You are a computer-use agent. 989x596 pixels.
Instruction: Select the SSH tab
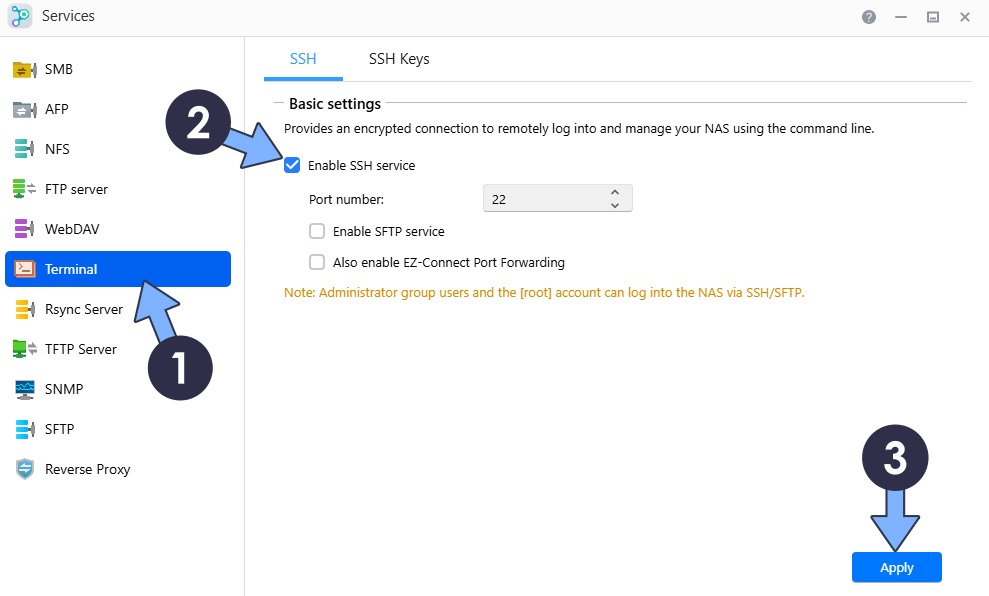(x=303, y=59)
